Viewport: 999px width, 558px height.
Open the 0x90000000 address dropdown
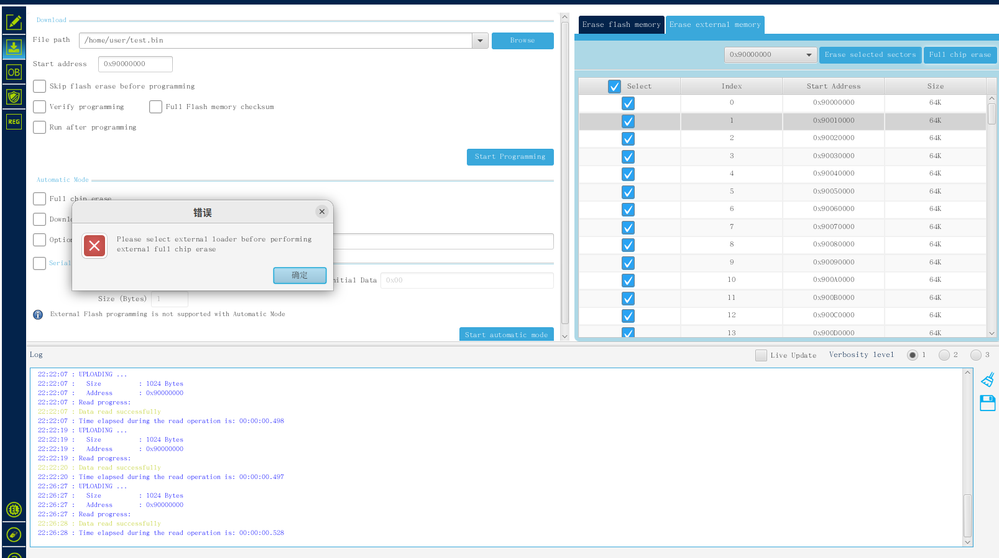pos(770,55)
